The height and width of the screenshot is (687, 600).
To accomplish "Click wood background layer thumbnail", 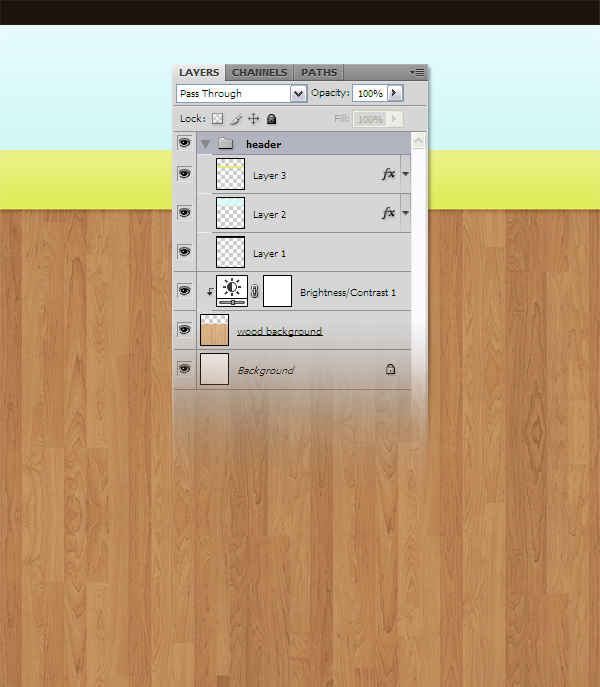I will tap(214, 330).
